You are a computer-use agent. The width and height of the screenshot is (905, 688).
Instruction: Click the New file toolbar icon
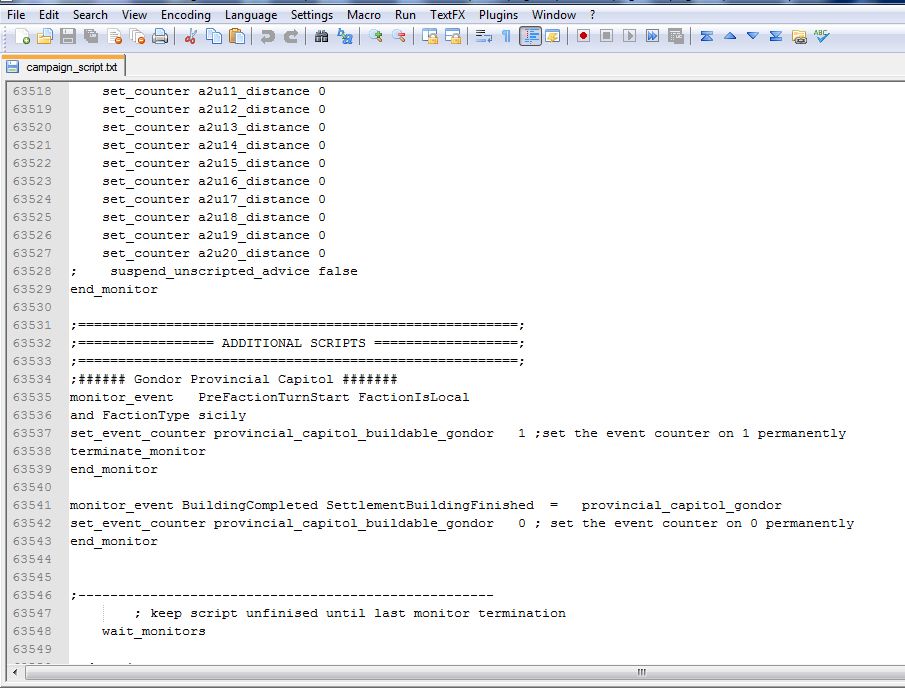click(22, 36)
